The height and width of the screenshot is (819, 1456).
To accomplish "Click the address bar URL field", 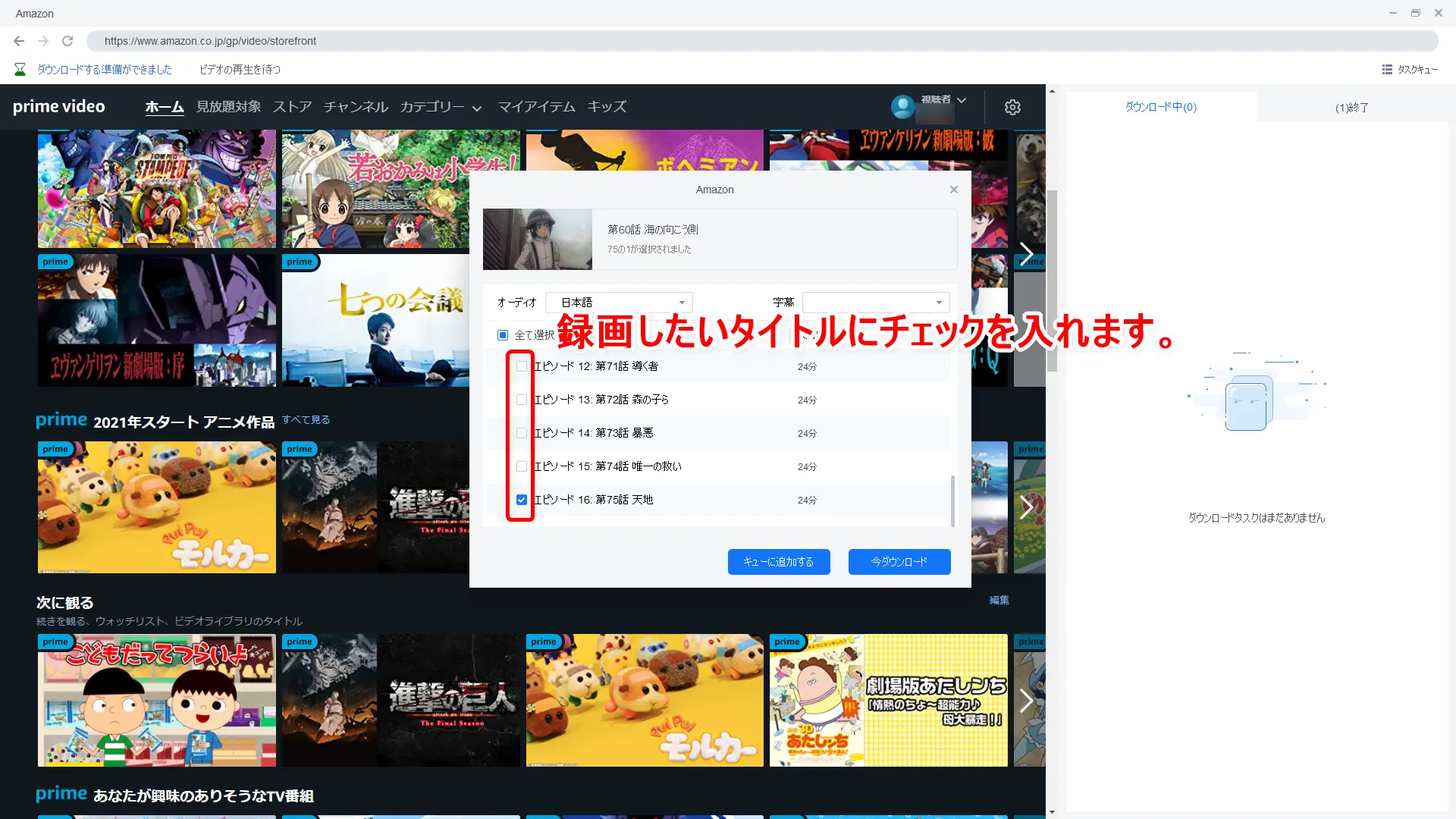I will pos(762,41).
